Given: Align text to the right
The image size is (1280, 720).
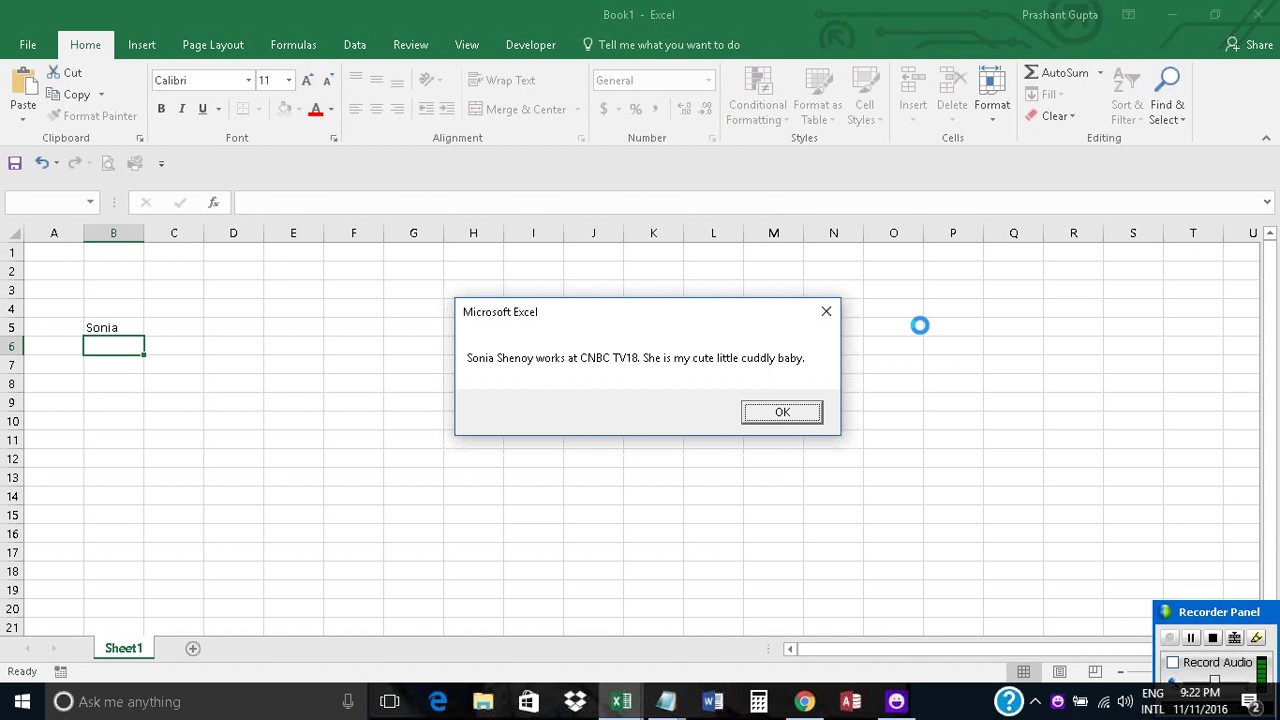Looking at the screenshot, I should click(x=397, y=109).
